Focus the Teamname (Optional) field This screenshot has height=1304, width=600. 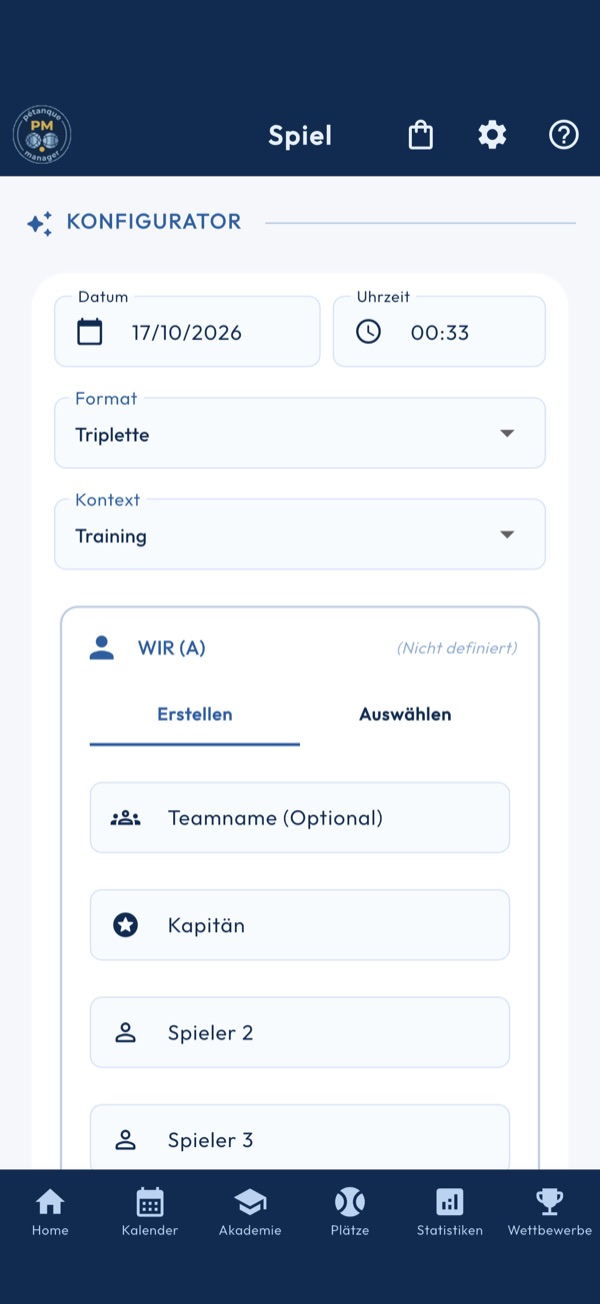pos(300,818)
